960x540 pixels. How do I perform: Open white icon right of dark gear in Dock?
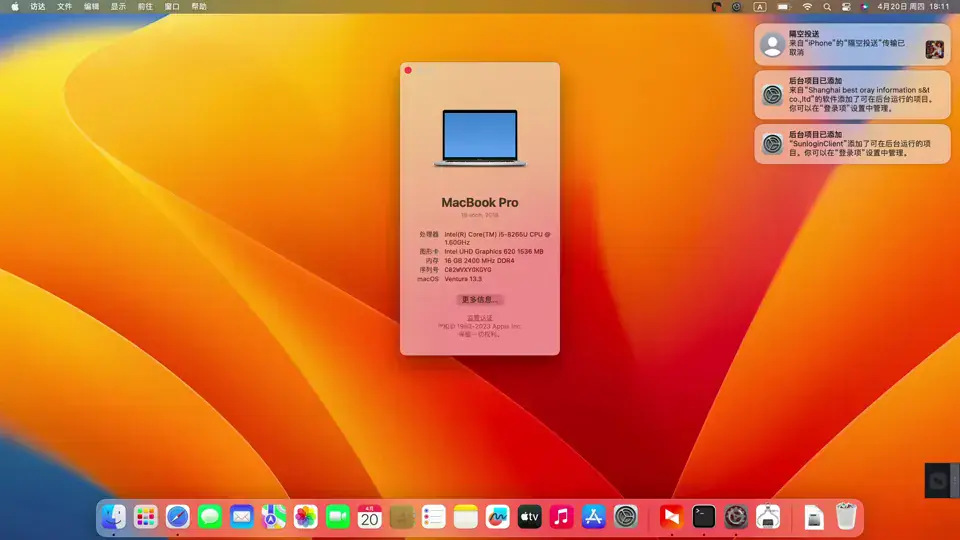[x=768, y=517]
